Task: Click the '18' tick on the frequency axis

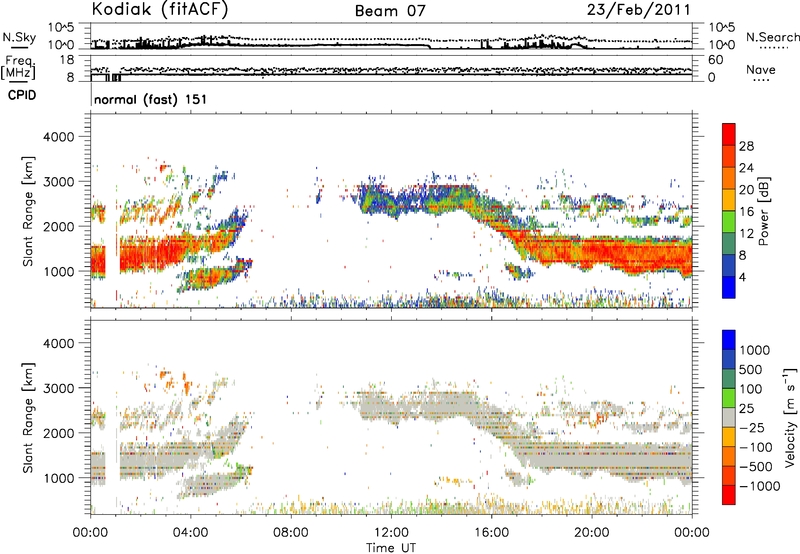Action: (x=66, y=60)
